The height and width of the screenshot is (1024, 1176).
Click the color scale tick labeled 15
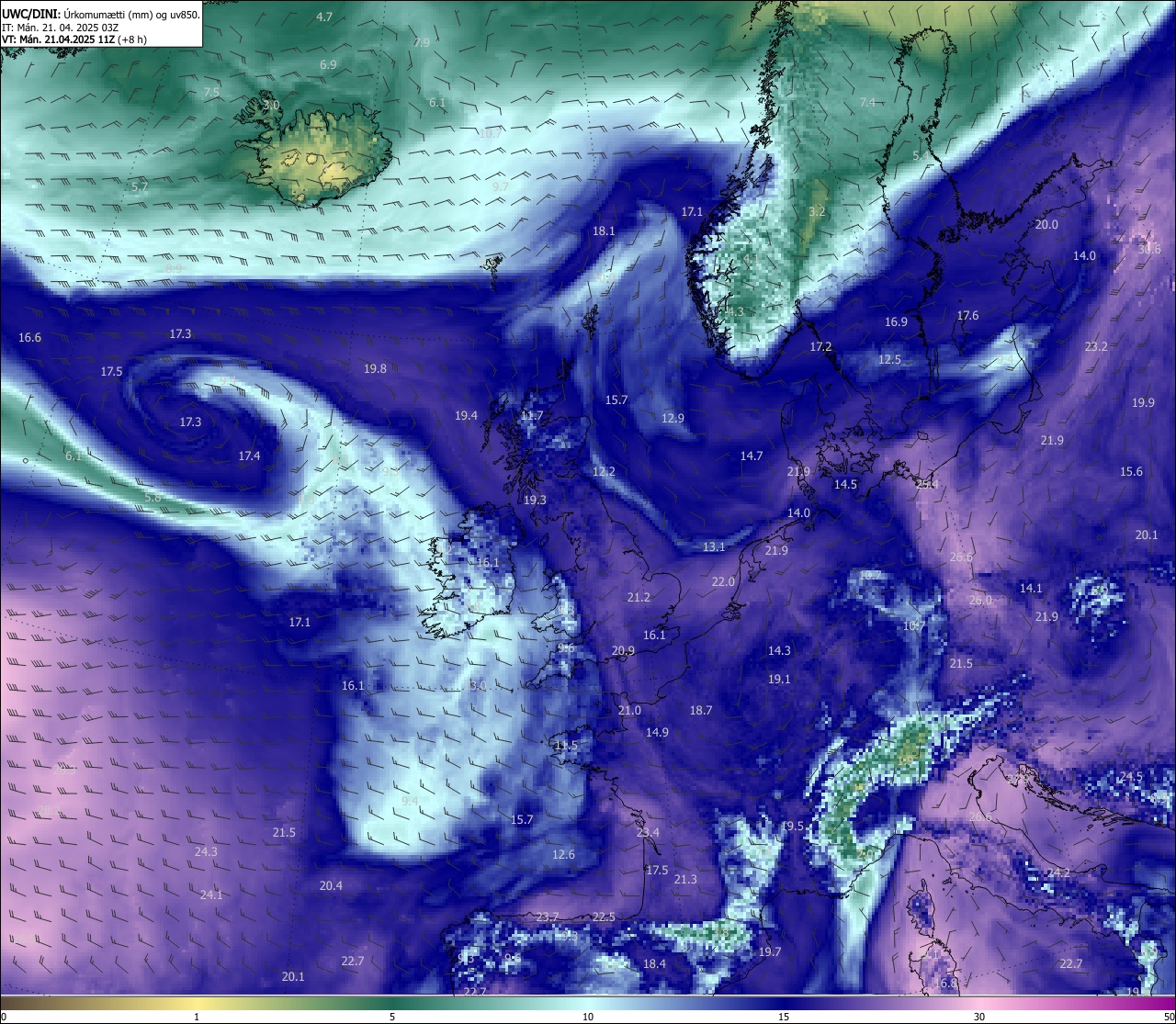tap(784, 1018)
